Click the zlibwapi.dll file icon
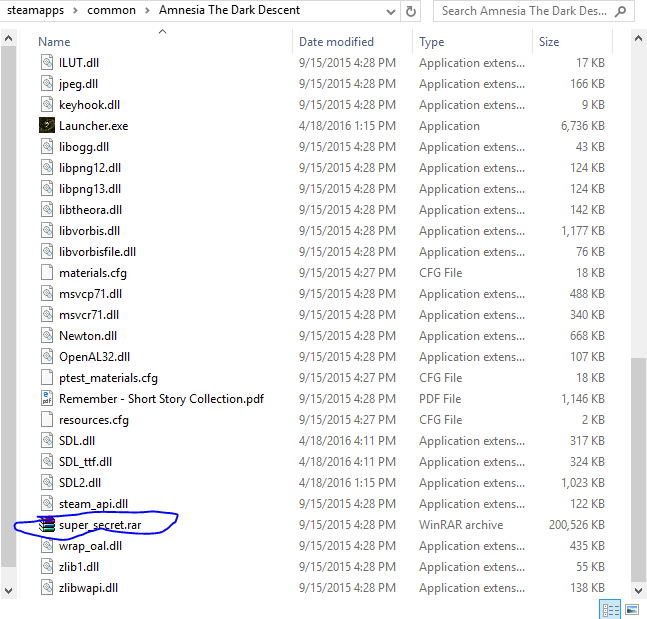The width and height of the screenshot is (647, 619). pyautogui.click(x=47, y=588)
